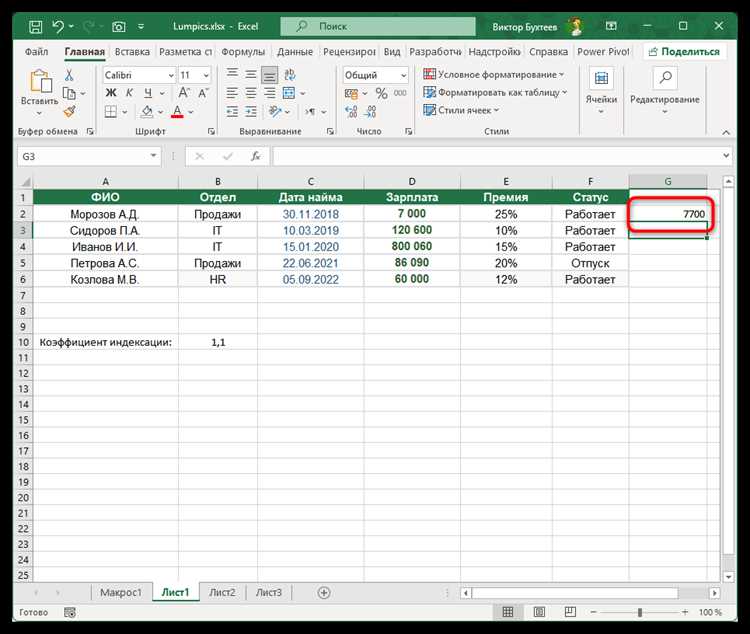Screen dimensions: 750x634
Task: Select cell G2 containing 7700
Action: pyautogui.click(x=668, y=214)
